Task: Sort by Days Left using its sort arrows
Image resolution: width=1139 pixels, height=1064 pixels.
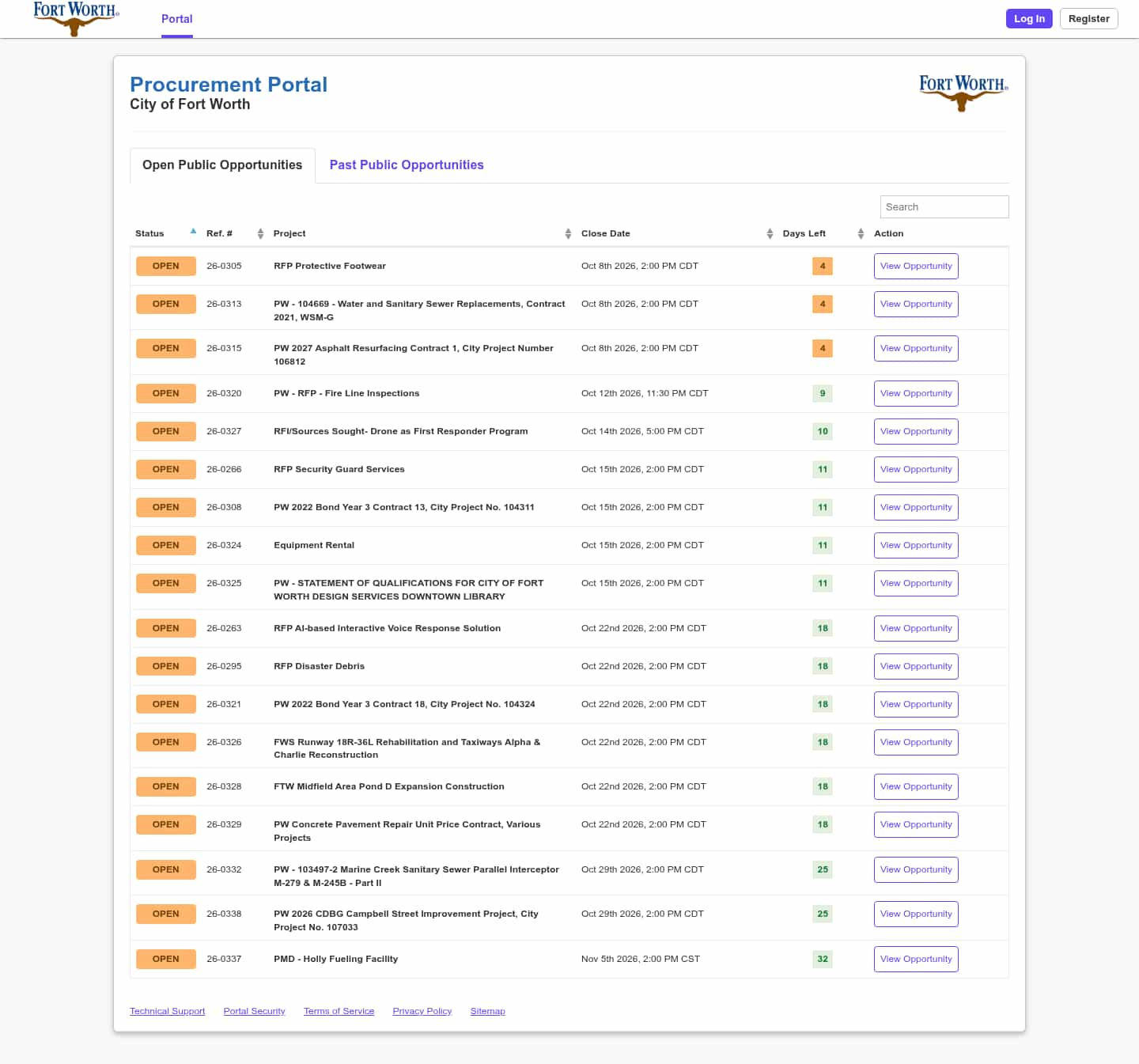Action: (861, 233)
